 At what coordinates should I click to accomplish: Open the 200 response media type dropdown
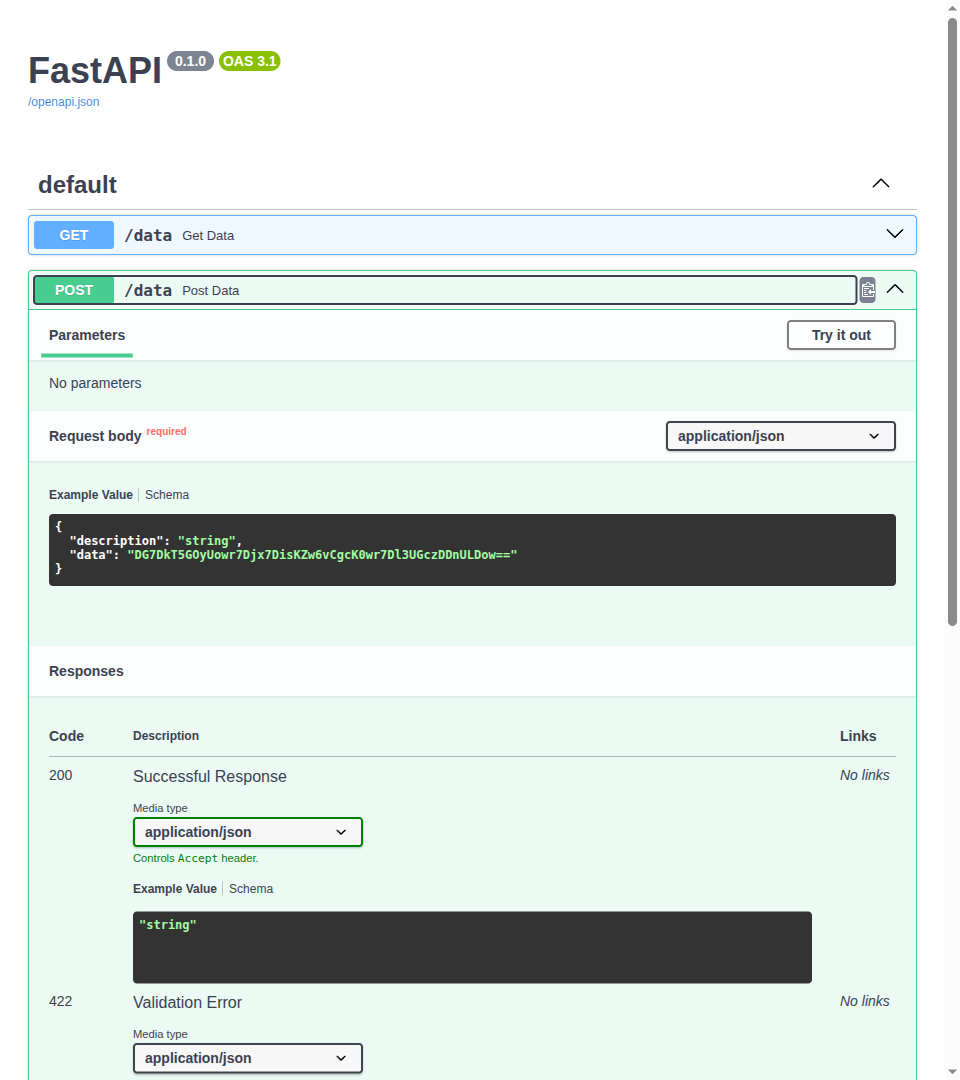point(247,832)
